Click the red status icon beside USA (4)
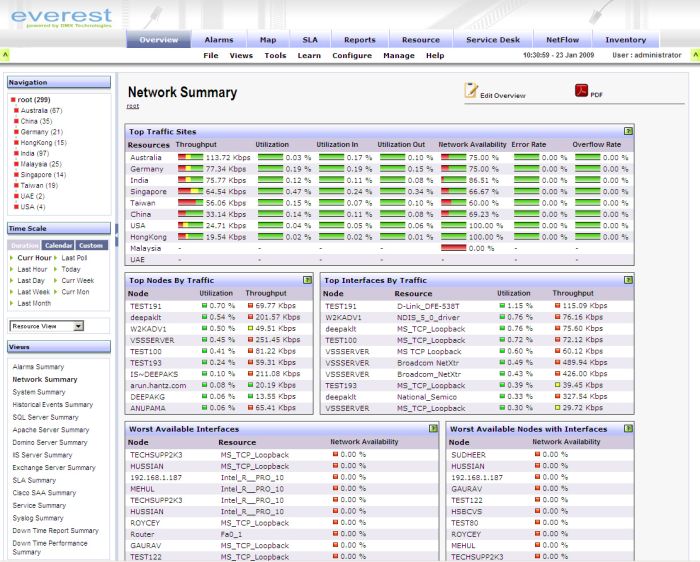Screen dimensions: 700x562 pos(17,207)
